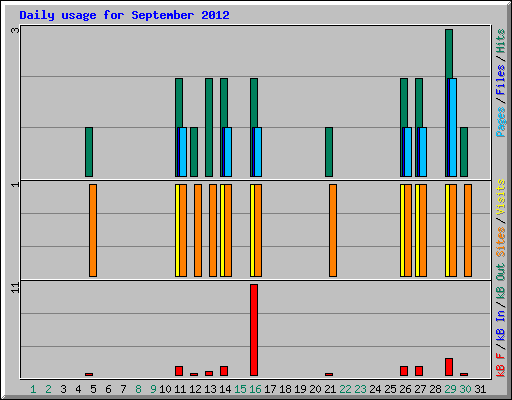
Task: Click the green Hits bar for day 21
Action: (329, 152)
